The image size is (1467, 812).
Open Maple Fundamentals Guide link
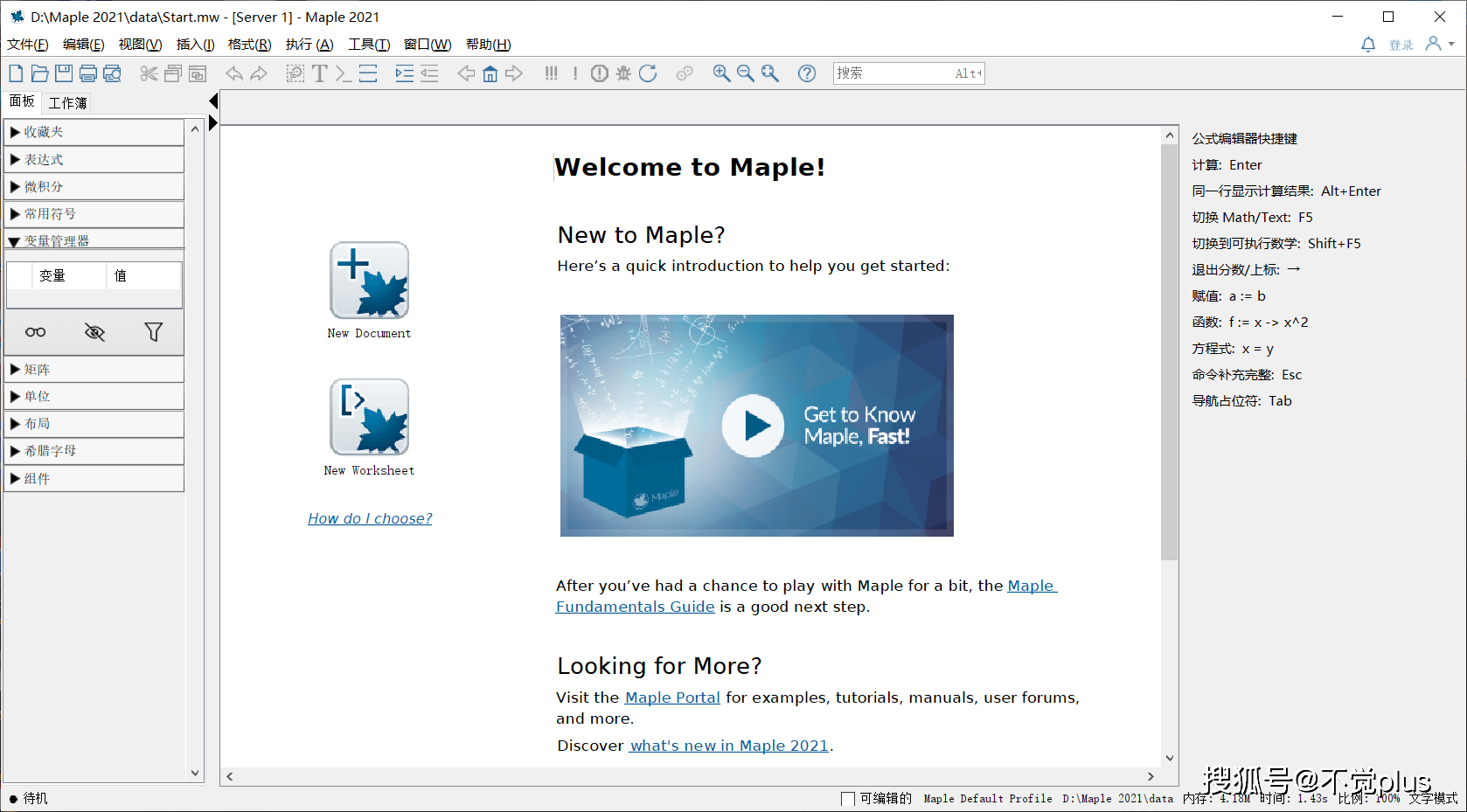636,607
